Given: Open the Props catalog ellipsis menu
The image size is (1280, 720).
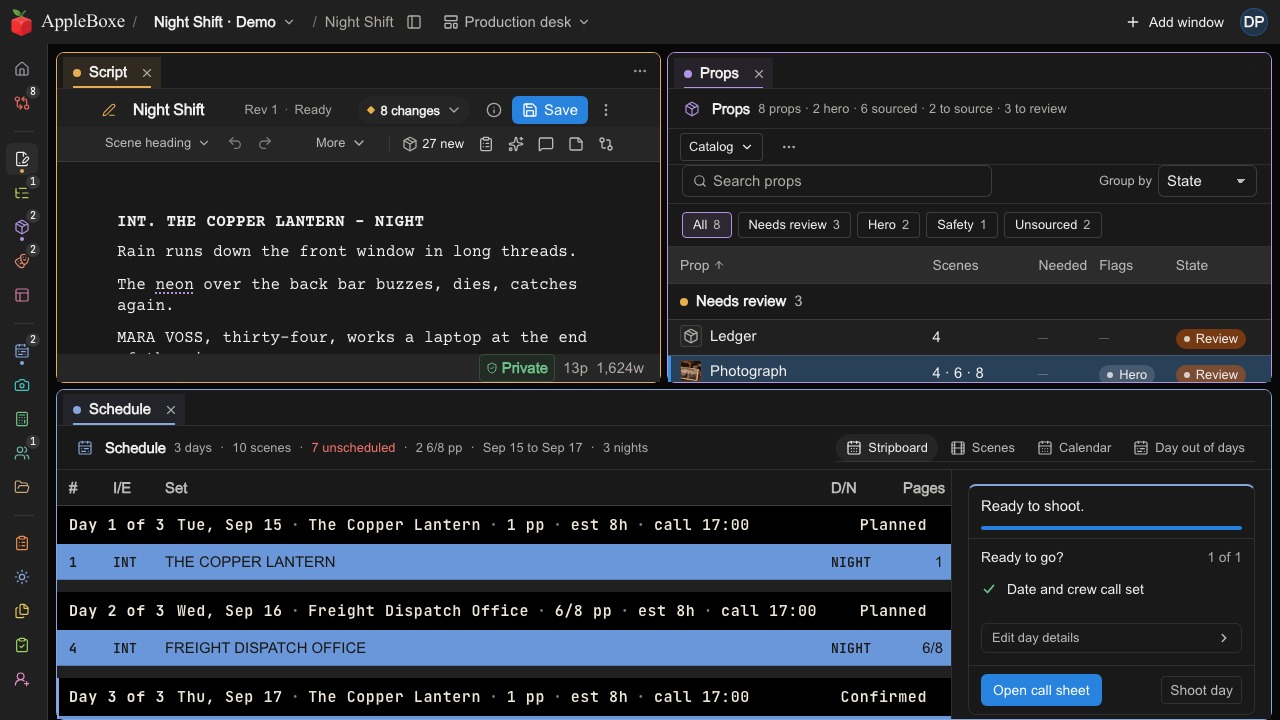Looking at the screenshot, I should point(789,146).
